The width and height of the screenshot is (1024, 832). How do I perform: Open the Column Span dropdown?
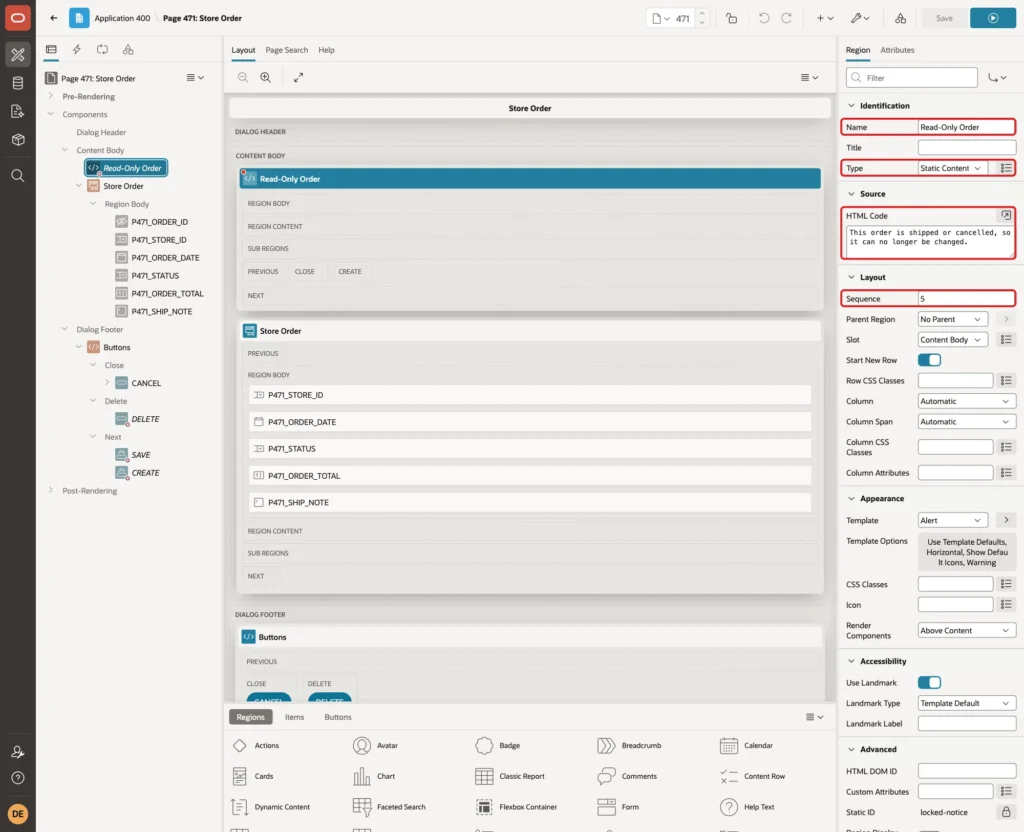click(967, 422)
